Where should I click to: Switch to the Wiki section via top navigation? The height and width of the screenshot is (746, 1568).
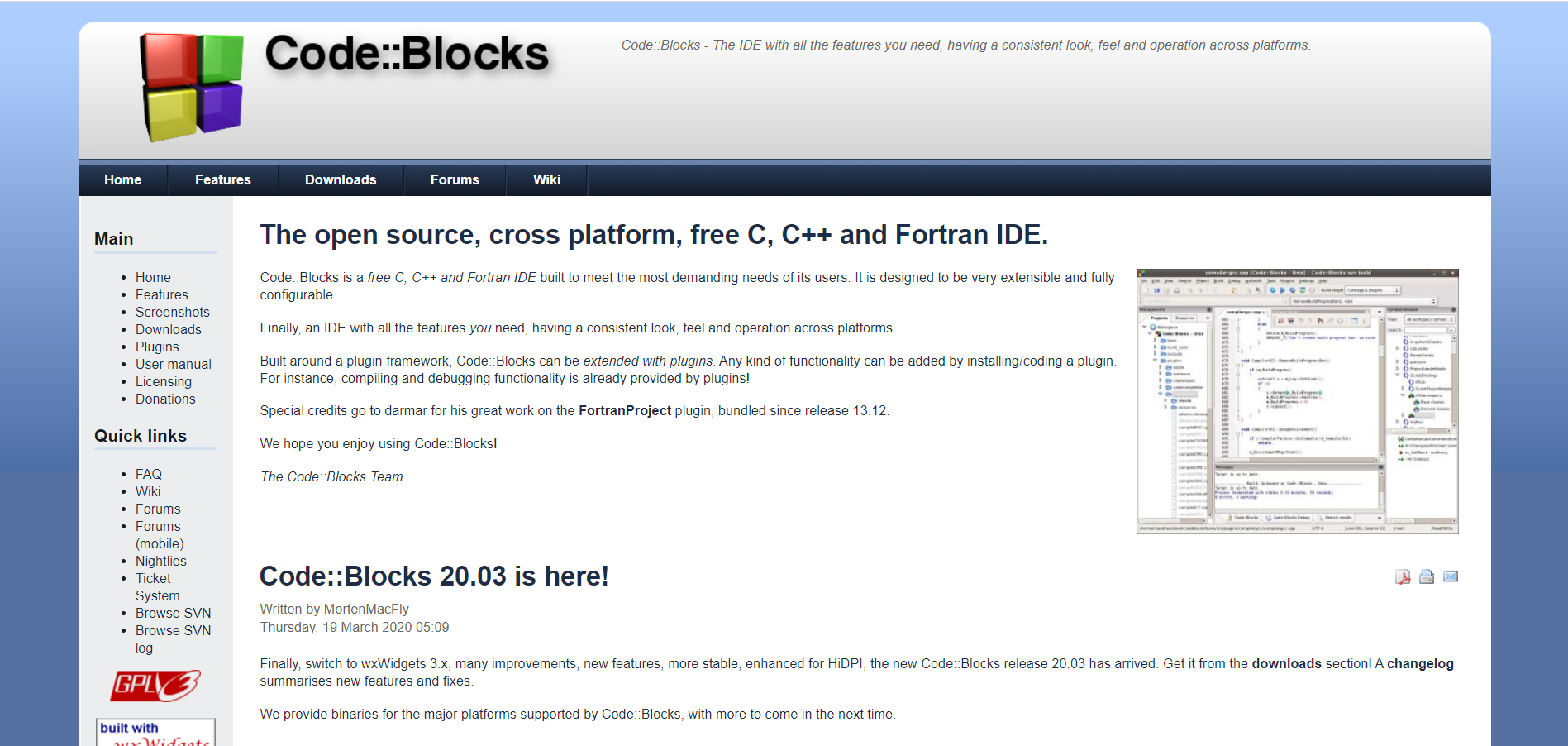click(x=547, y=179)
